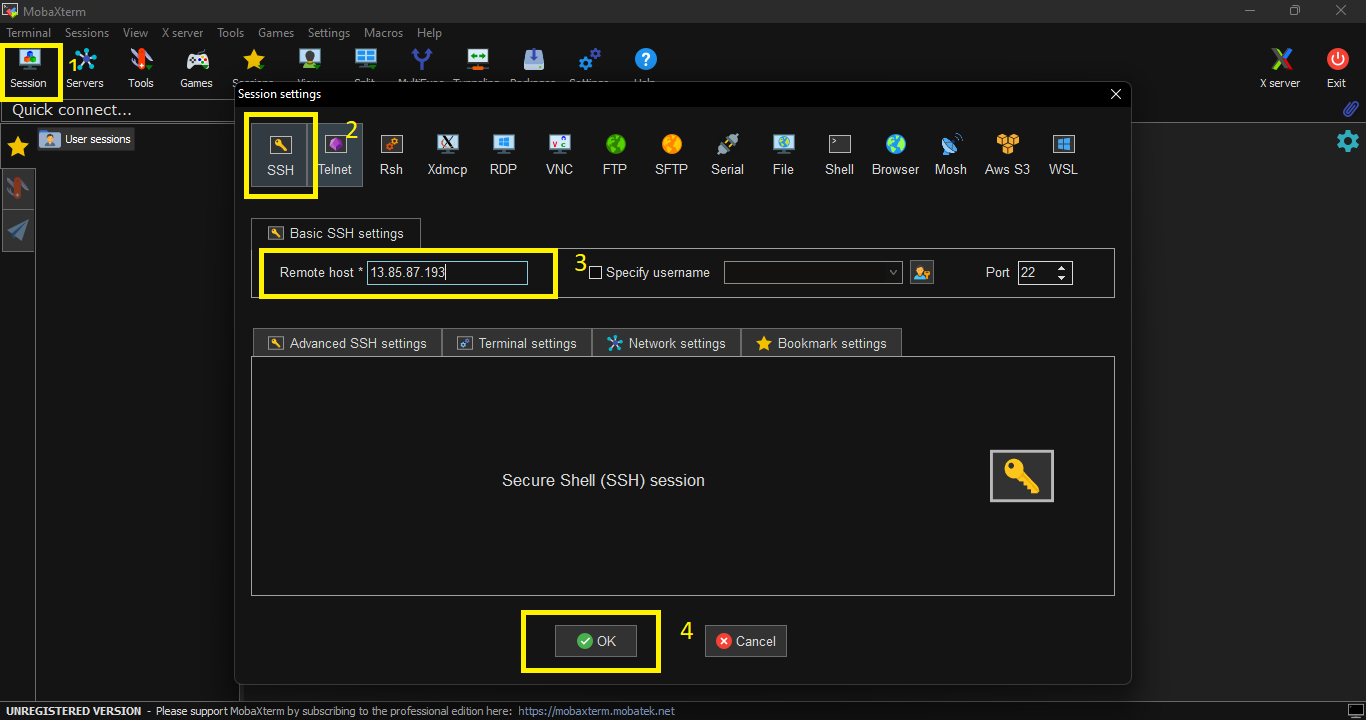Select FTP session type

pos(615,155)
